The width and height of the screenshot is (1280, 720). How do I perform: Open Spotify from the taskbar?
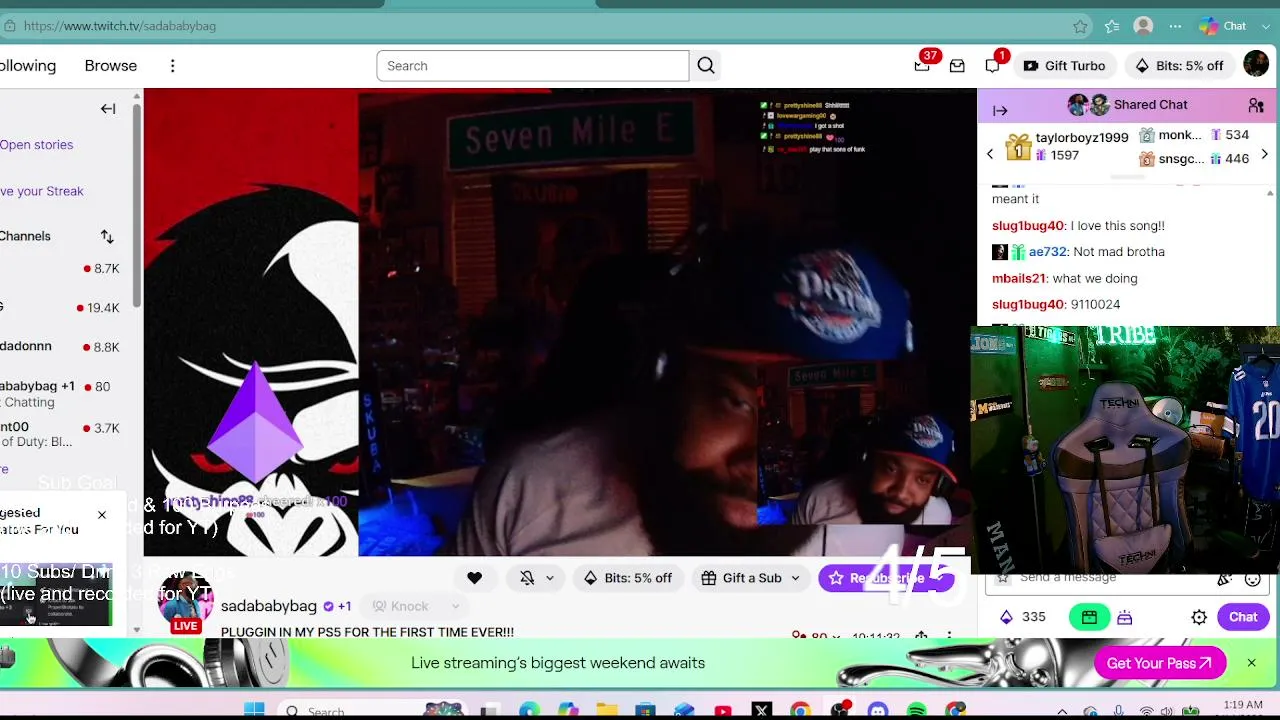coord(916,711)
